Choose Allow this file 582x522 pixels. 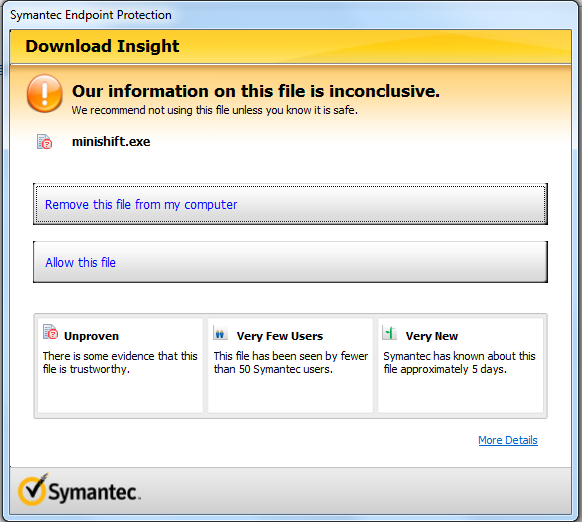pos(290,262)
